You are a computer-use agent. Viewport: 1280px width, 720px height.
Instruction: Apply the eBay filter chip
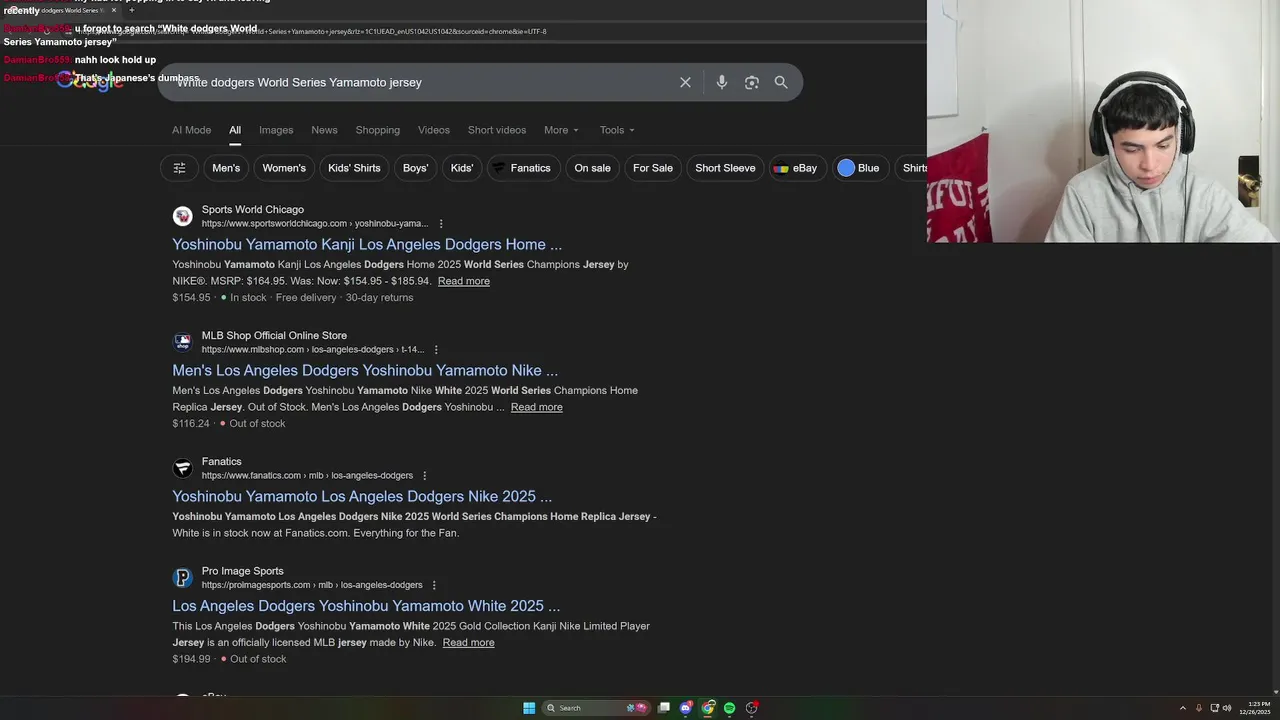click(x=796, y=168)
